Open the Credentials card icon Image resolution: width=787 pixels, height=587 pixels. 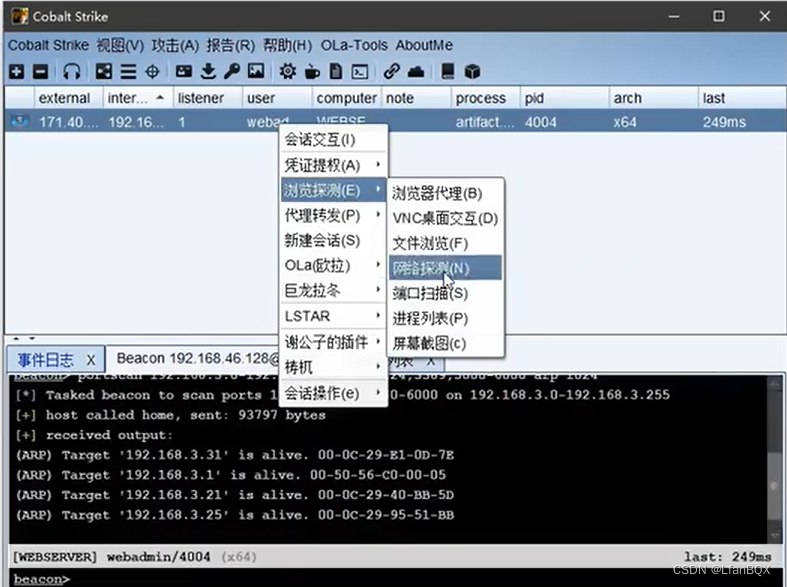[184, 72]
